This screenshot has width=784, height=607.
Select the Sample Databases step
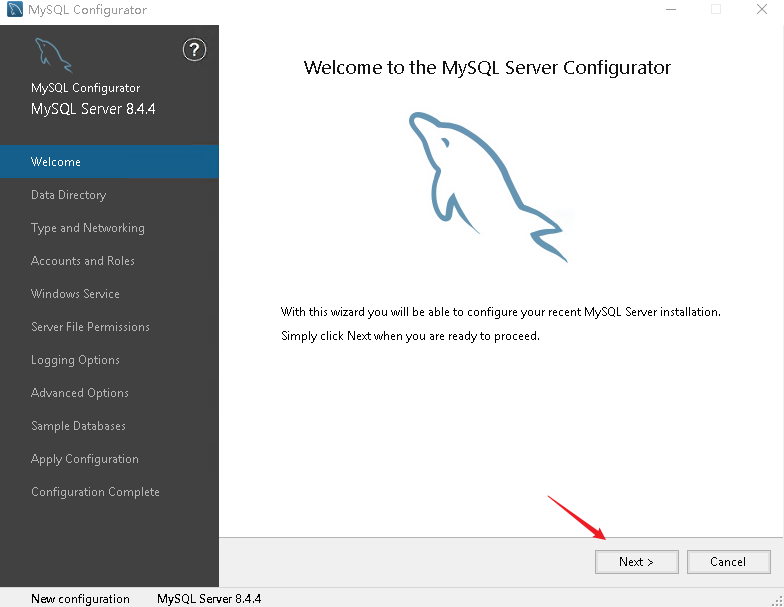click(x=110, y=426)
